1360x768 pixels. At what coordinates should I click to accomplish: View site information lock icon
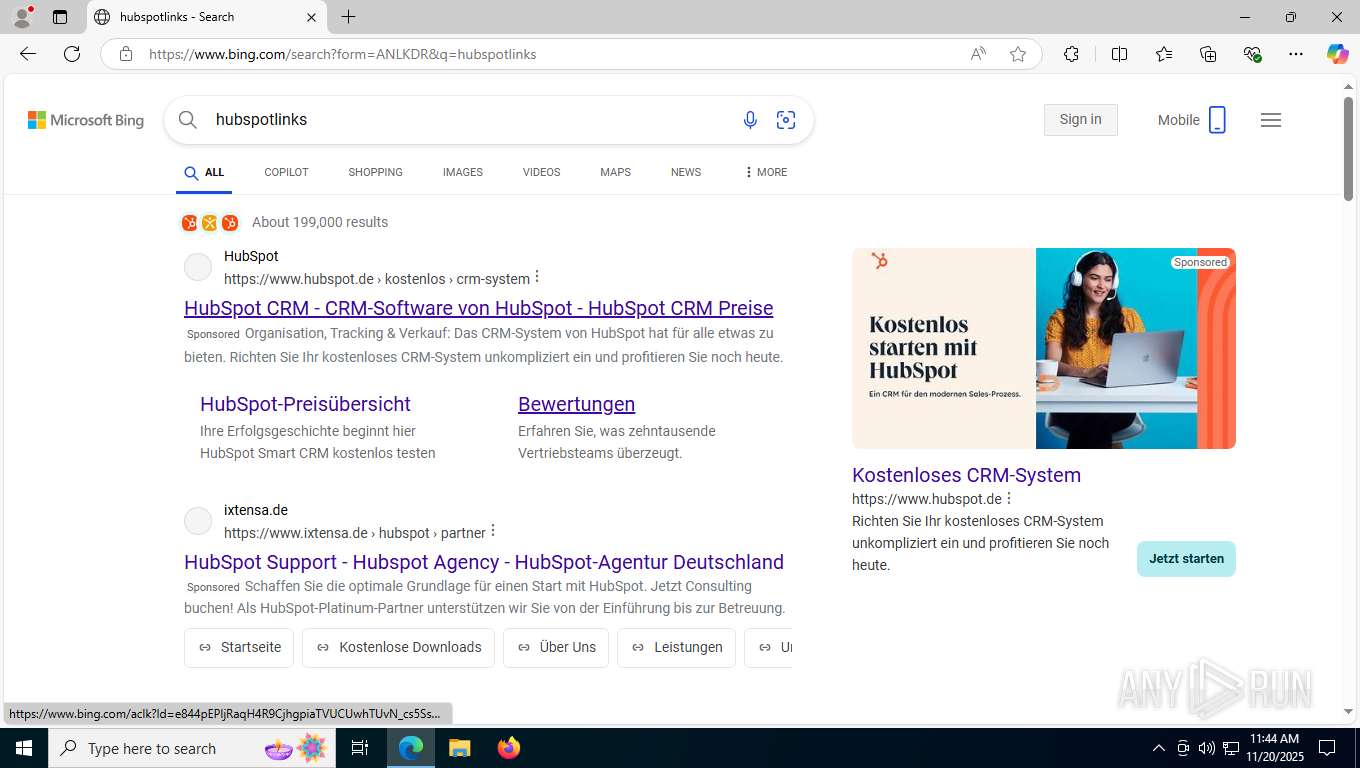[x=126, y=54]
